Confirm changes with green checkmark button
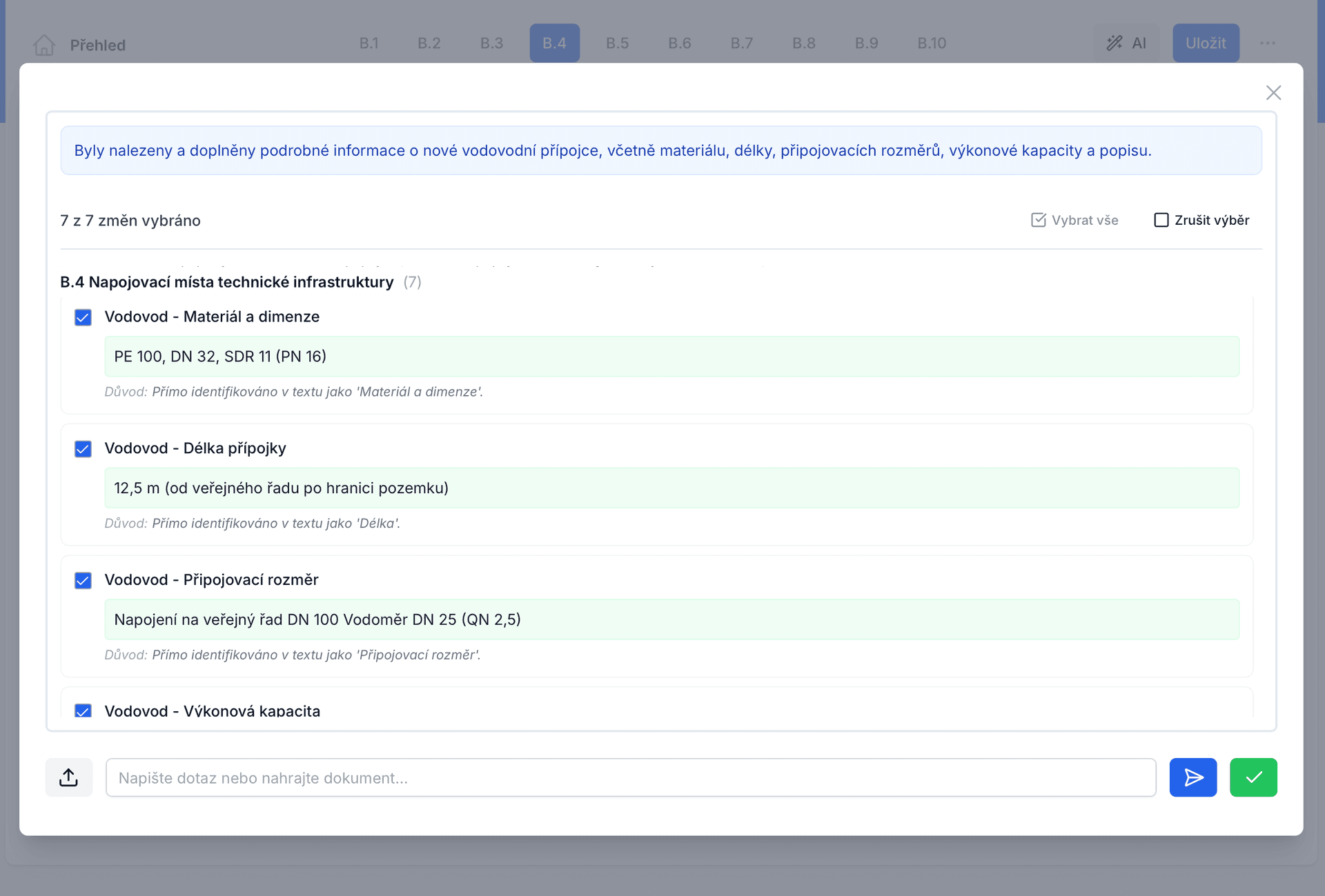The width and height of the screenshot is (1325, 896). click(1253, 777)
